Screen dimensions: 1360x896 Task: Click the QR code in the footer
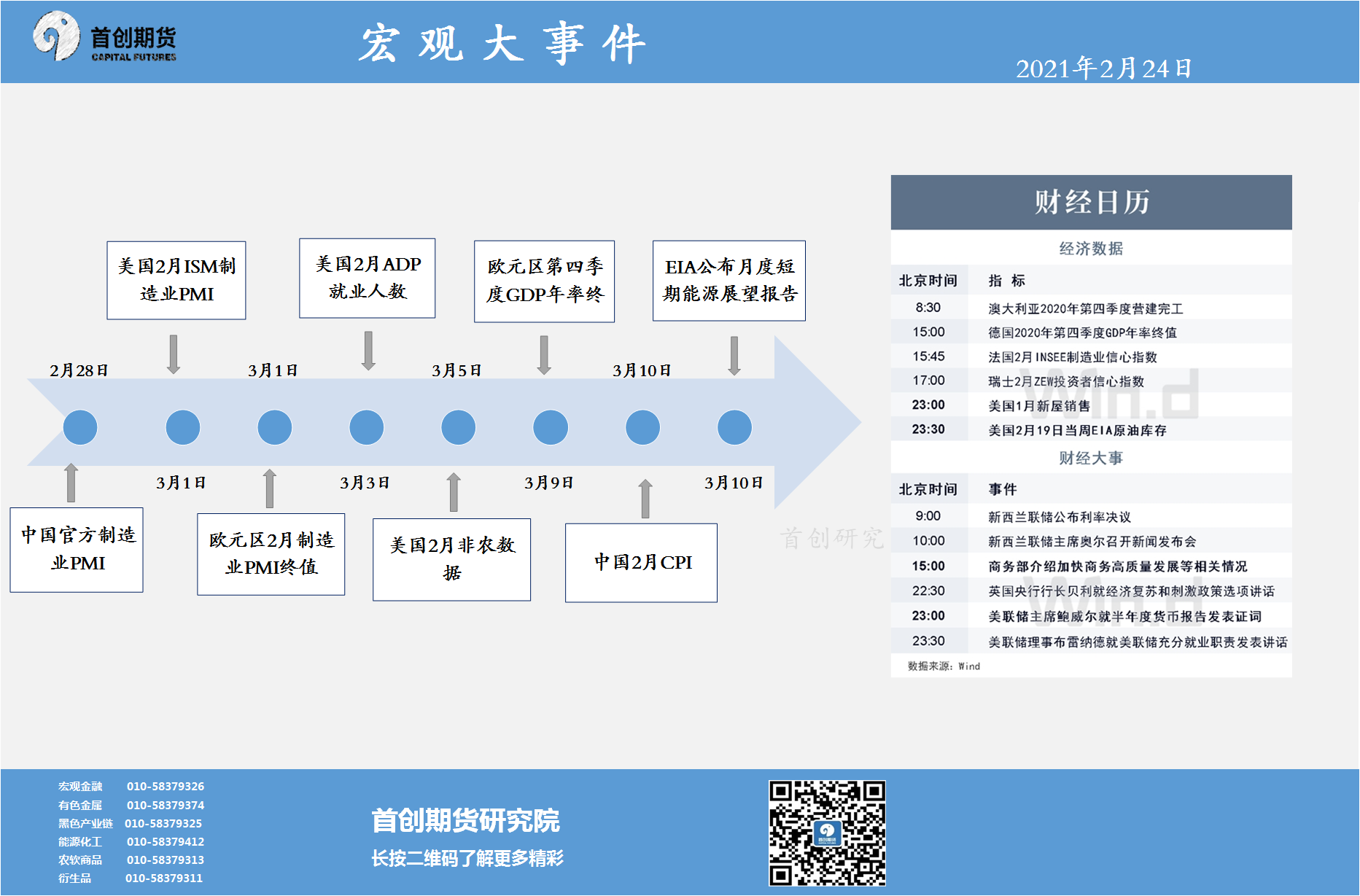(x=827, y=833)
